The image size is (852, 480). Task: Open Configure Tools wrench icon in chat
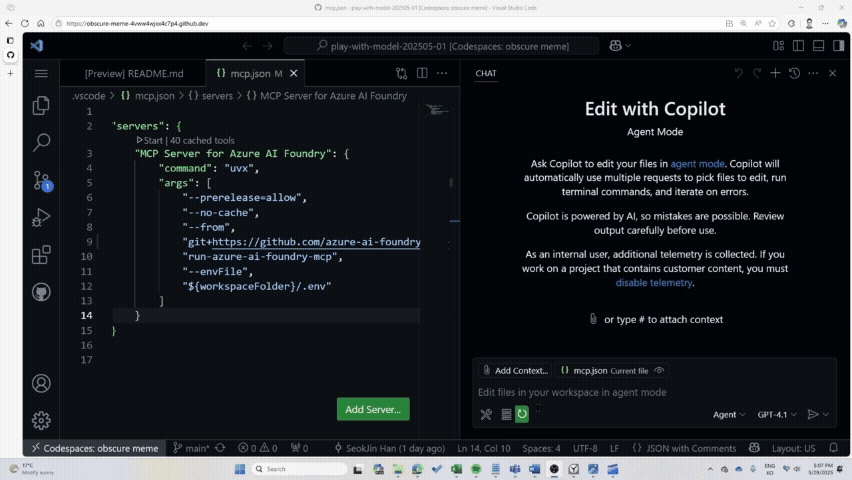click(486, 414)
